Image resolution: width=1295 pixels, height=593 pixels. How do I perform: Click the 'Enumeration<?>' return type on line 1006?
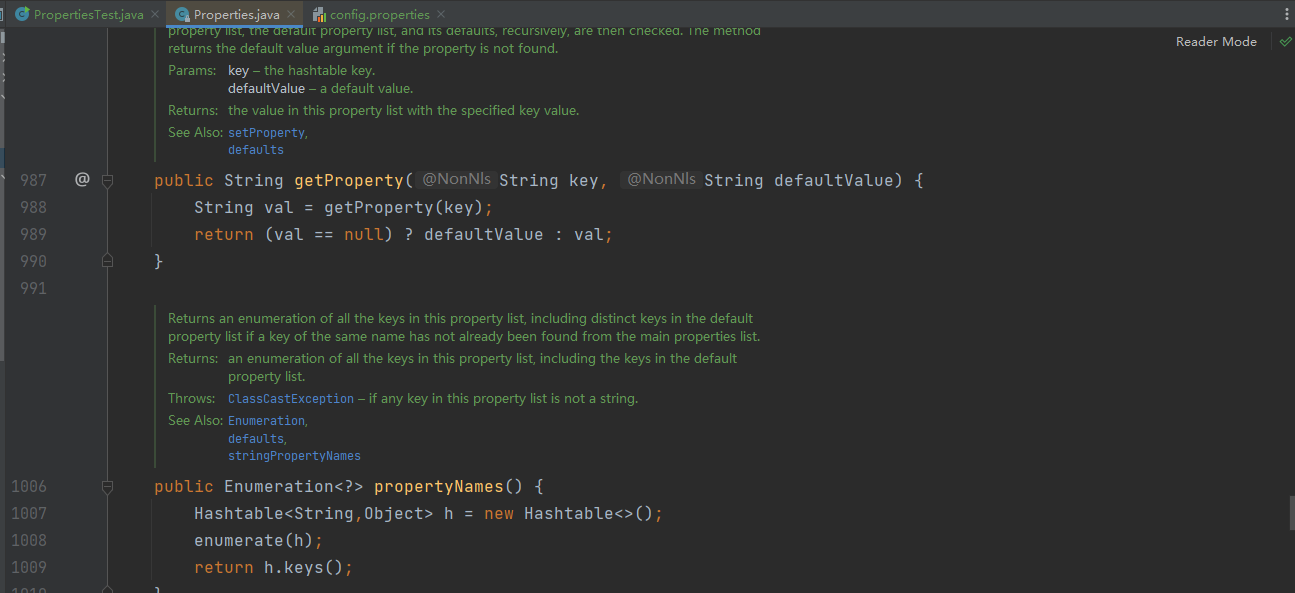tap(294, 487)
